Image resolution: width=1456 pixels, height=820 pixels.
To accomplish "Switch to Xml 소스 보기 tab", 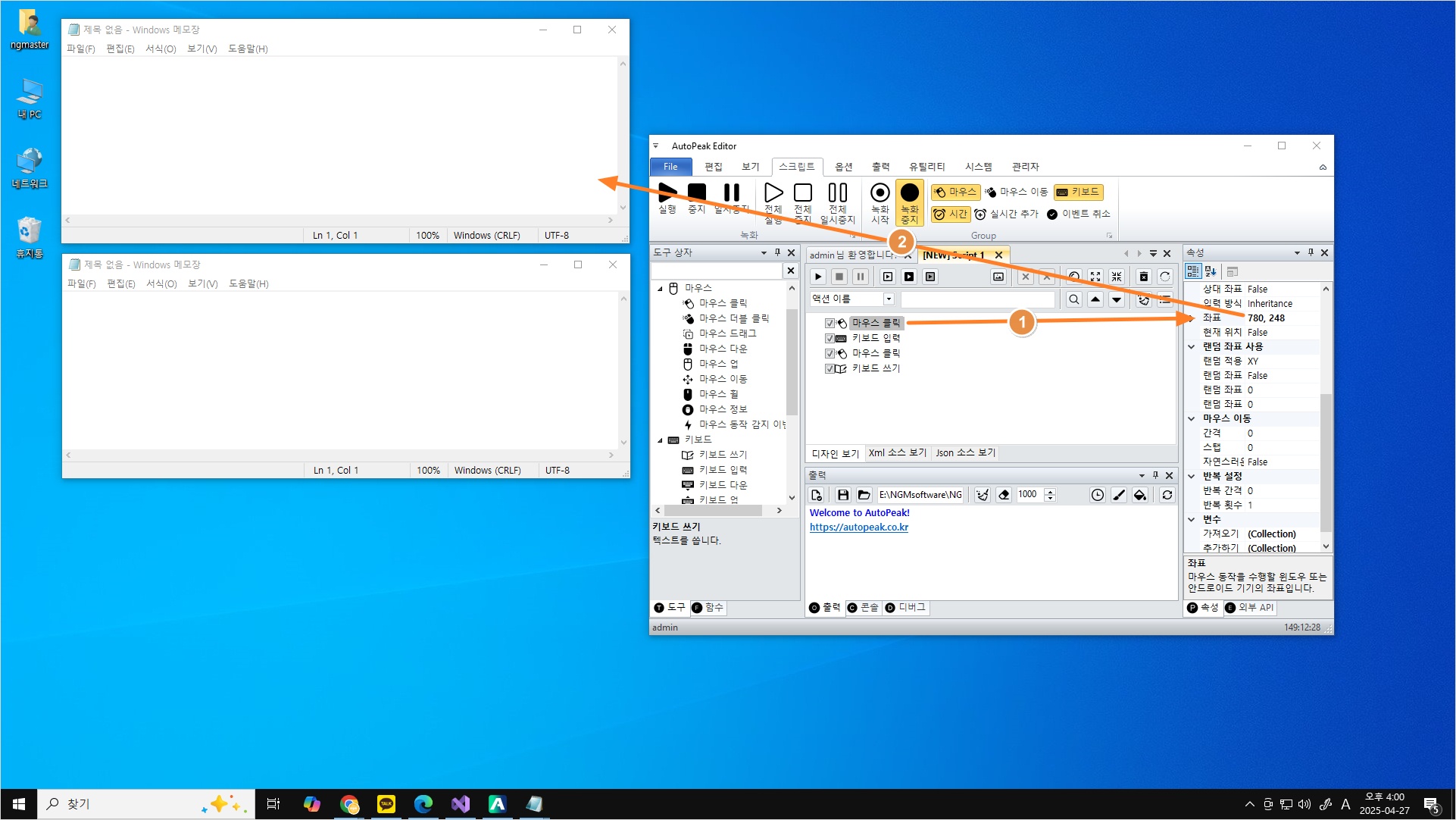I will click(897, 452).
